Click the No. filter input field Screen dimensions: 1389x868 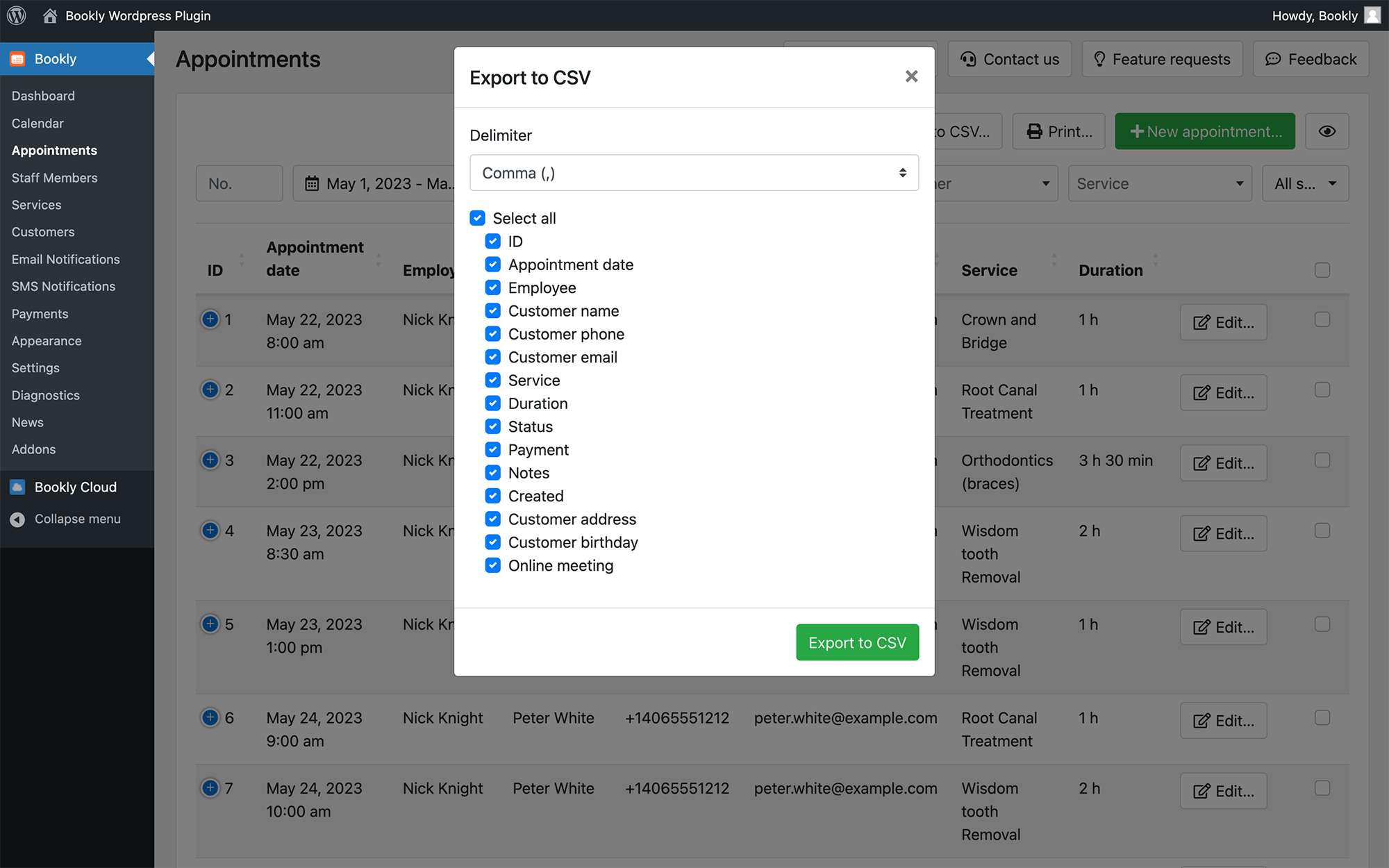pos(239,183)
